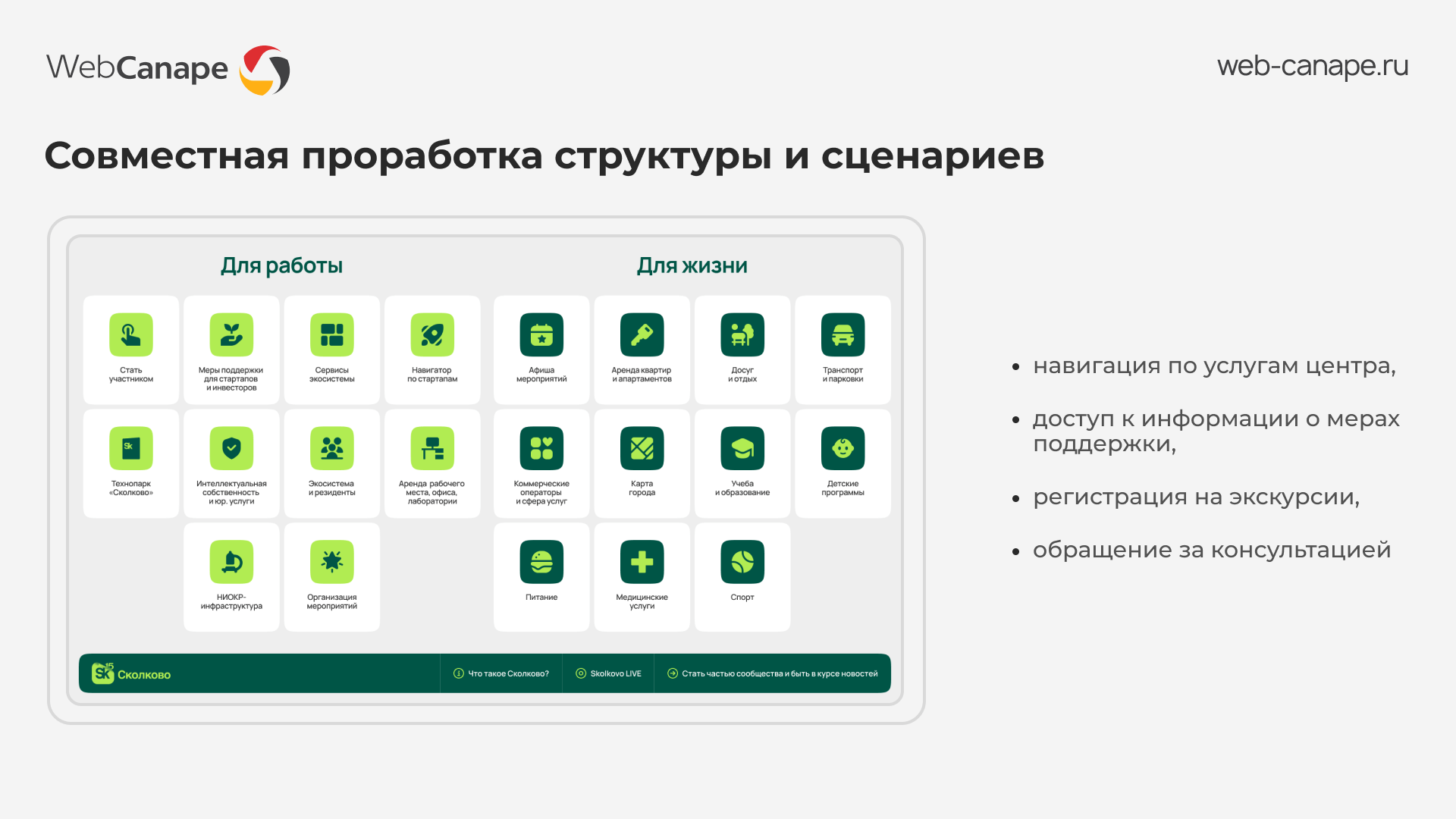Click the 'Питание' burger icon
The width and height of the screenshot is (1456, 819).
tap(541, 562)
